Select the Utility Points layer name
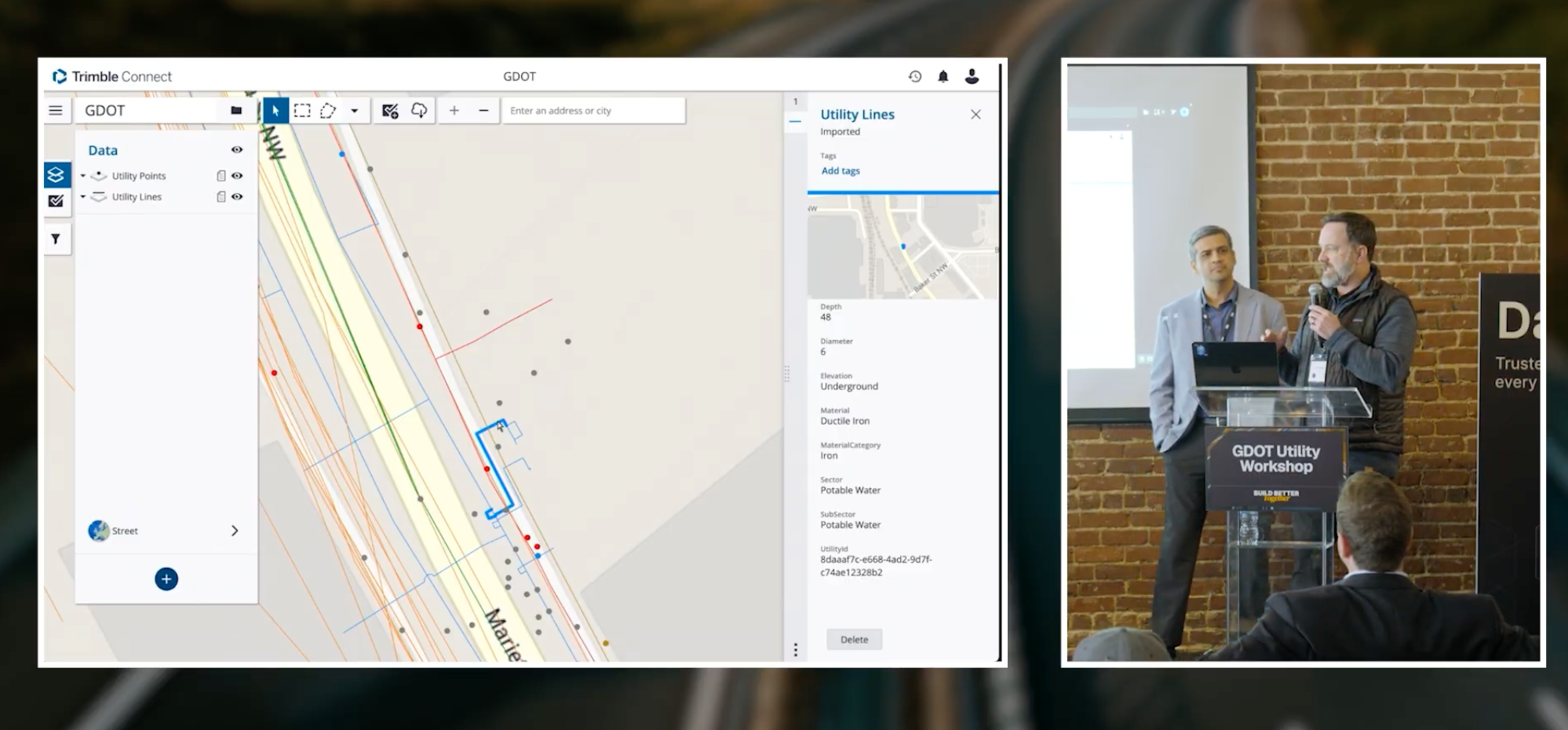 point(139,176)
